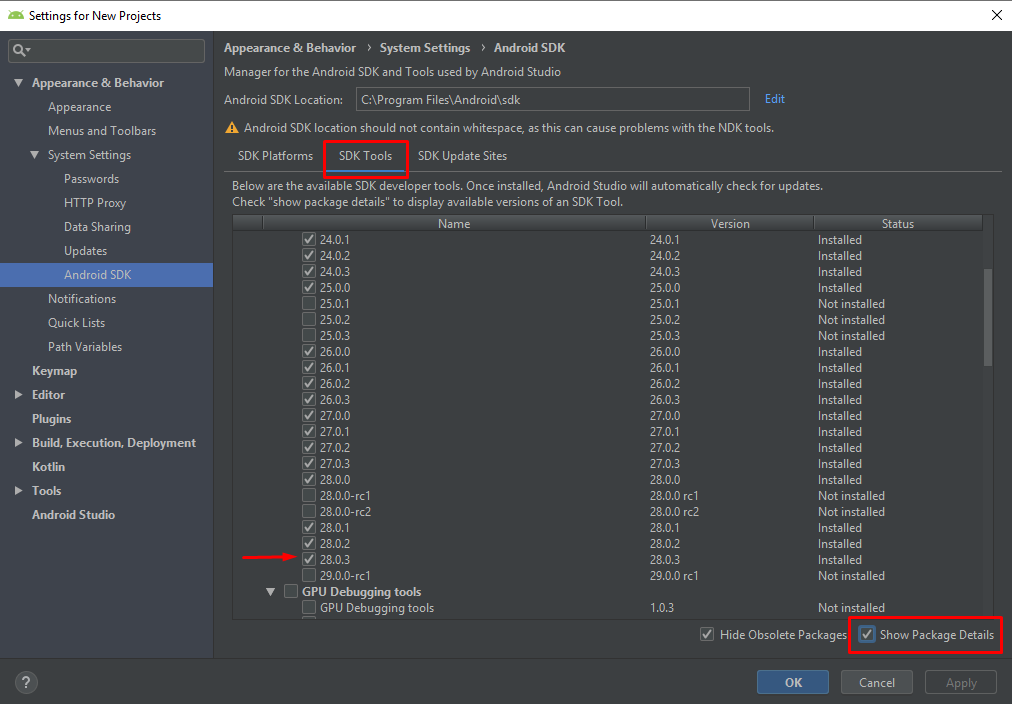Switch to the SDK Platforms tab
The image size is (1012, 704).
tap(275, 156)
